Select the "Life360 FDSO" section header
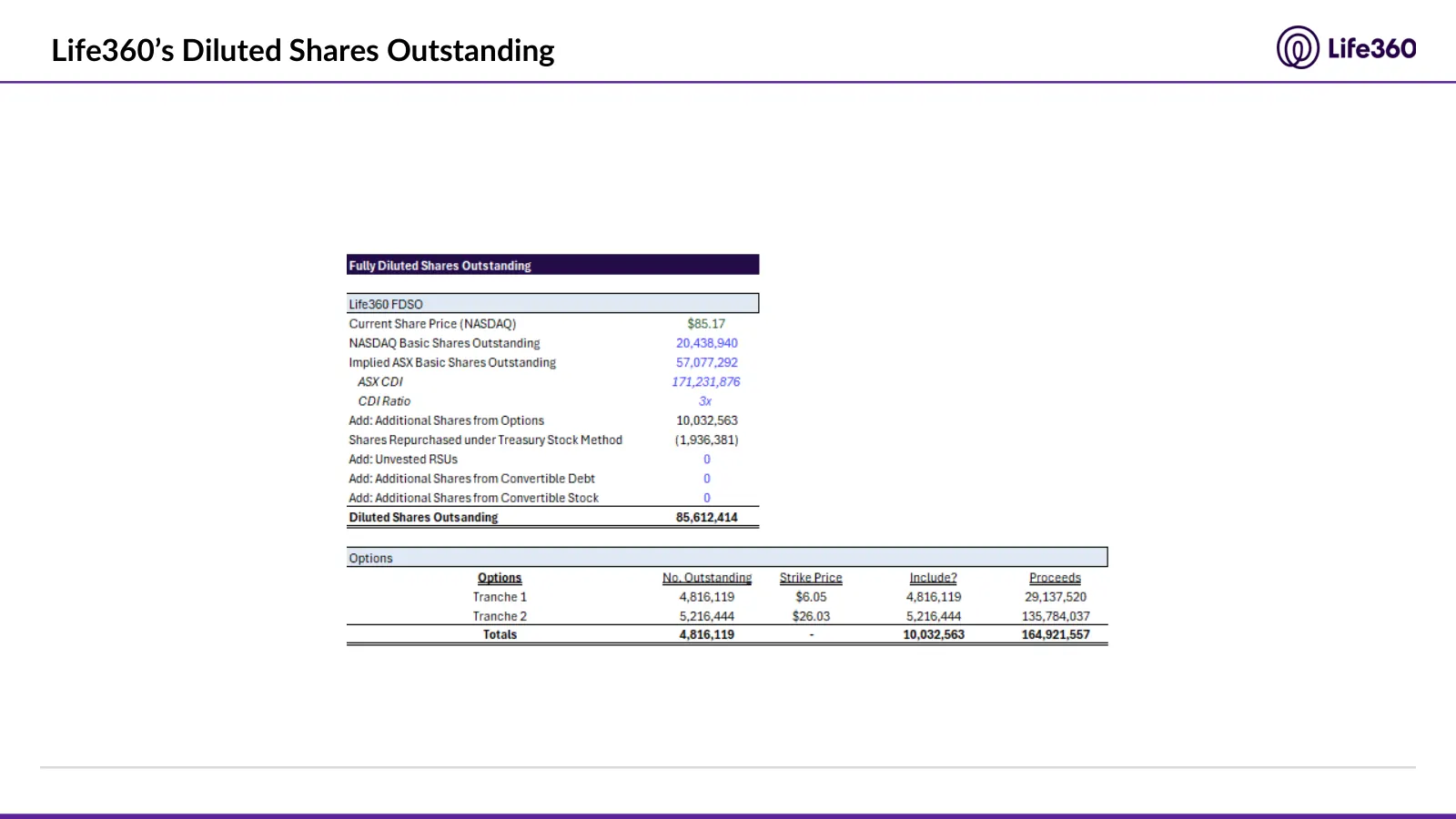 552,304
